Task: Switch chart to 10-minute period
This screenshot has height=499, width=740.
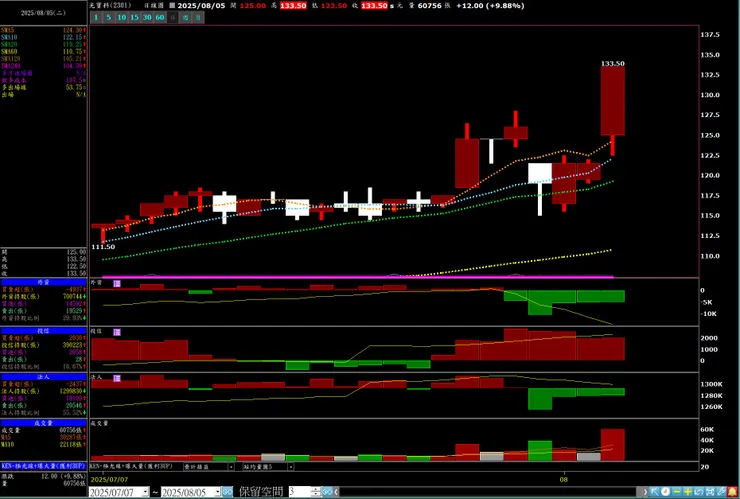Action: click(x=121, y=17)
